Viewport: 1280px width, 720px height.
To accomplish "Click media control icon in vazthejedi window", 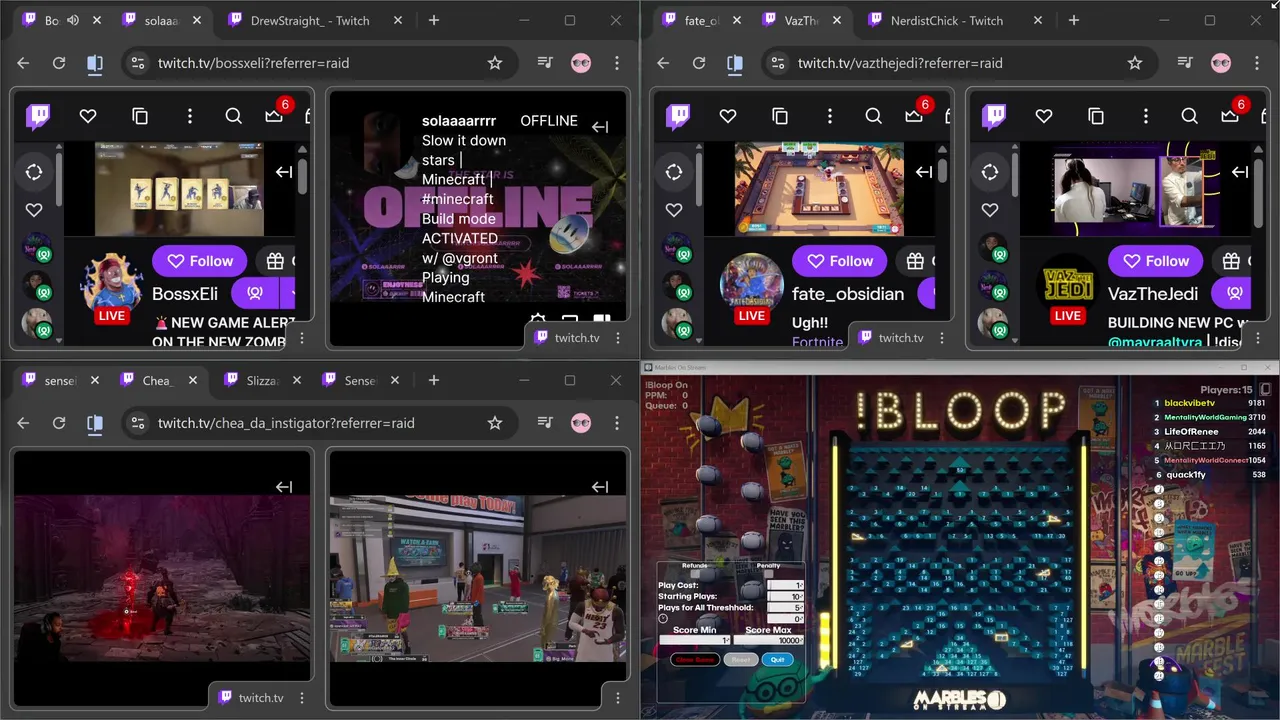I will pos(1185,63).
